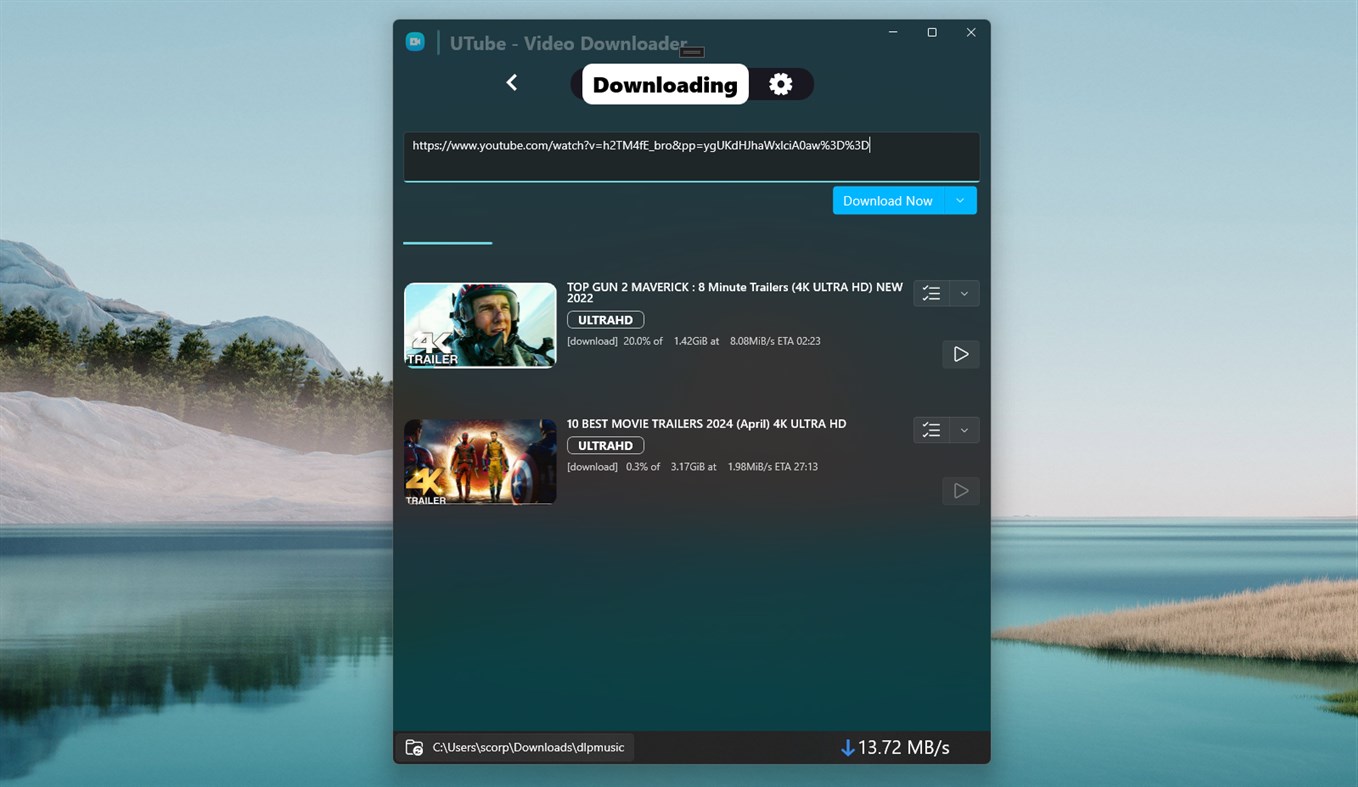This screenshot has height=787, width=1358.
Task: Click the checklist icon on Top Gun download
Action: coord(931,293)
